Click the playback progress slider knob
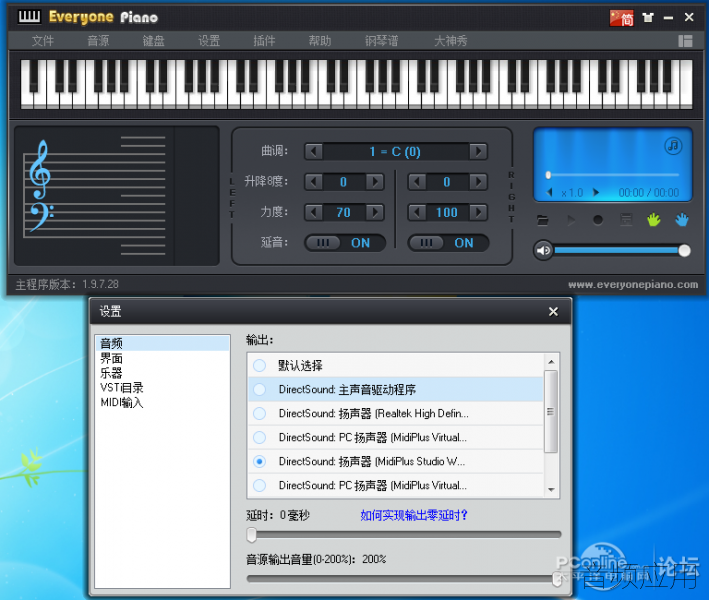This screenshot has height=600, width=709. tap(548, 175)
